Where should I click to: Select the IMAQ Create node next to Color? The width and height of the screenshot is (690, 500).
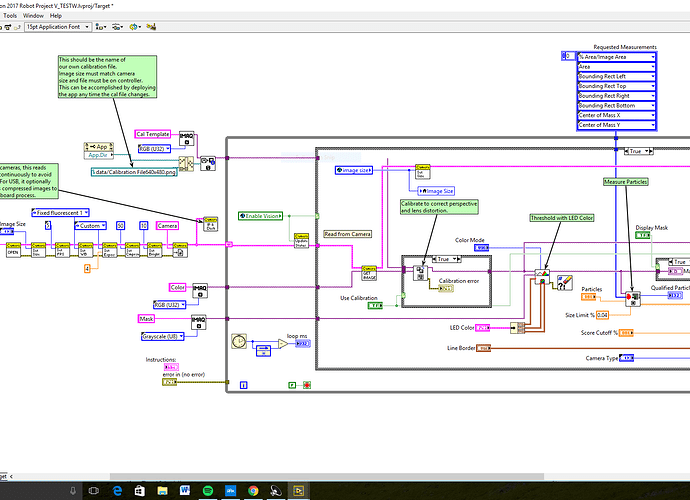coord(200,291)
